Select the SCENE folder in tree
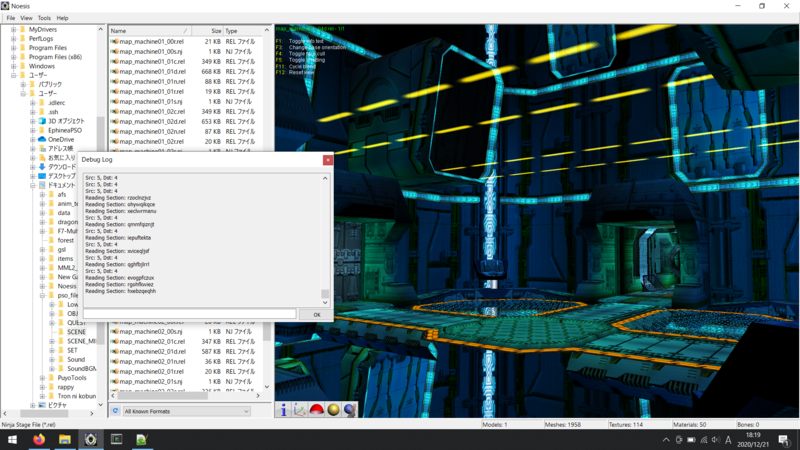This screenshot has width=800, height=450. pyautogui.click(x=77, y=332)
